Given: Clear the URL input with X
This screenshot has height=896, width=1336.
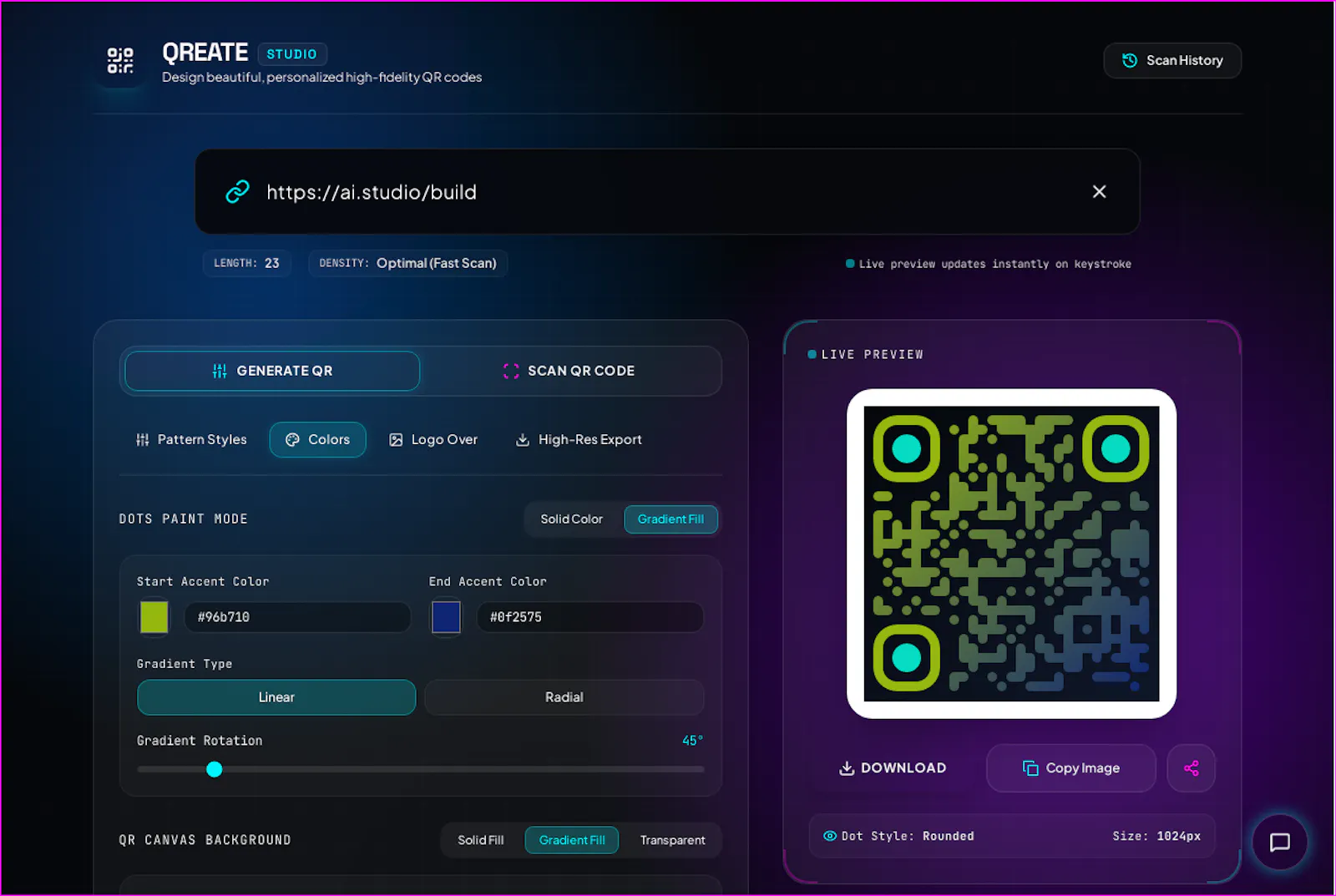Looking at the screenshot, I should 1099,192.
